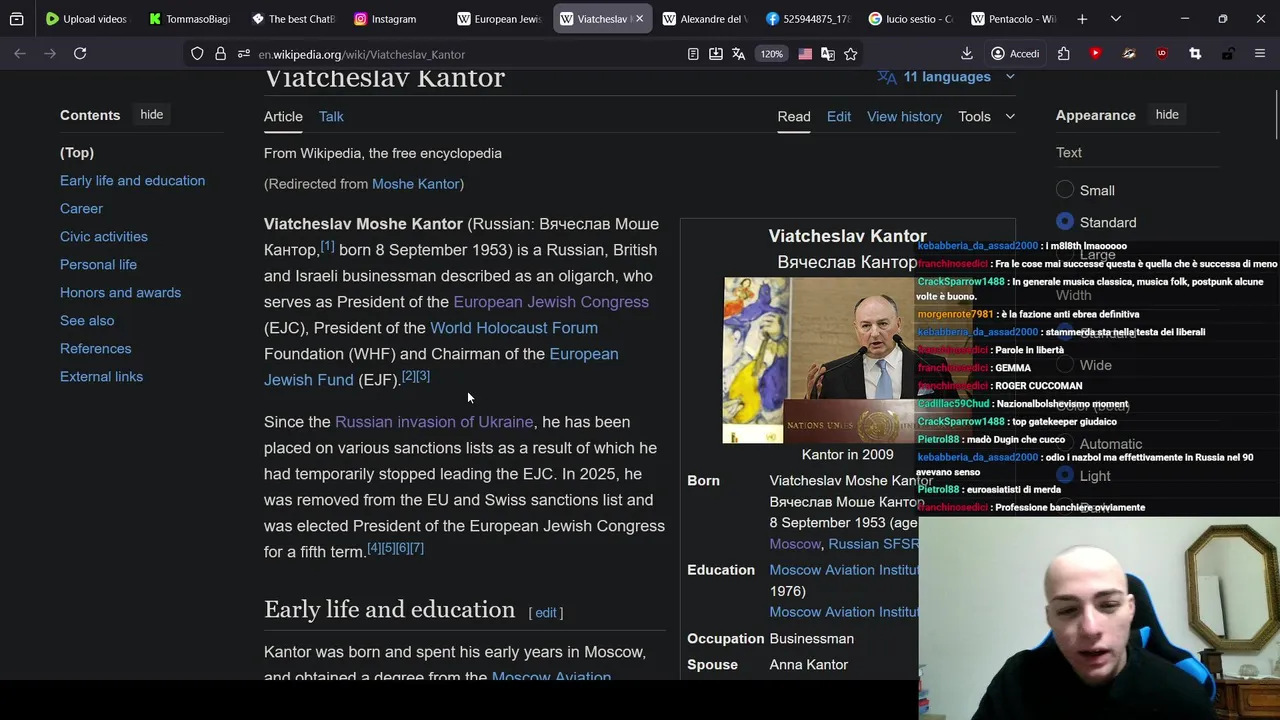Switch to Instagram tab
Image resolution: width=1280 pixels, height=720 pixels.
click(x=395, y=19)
